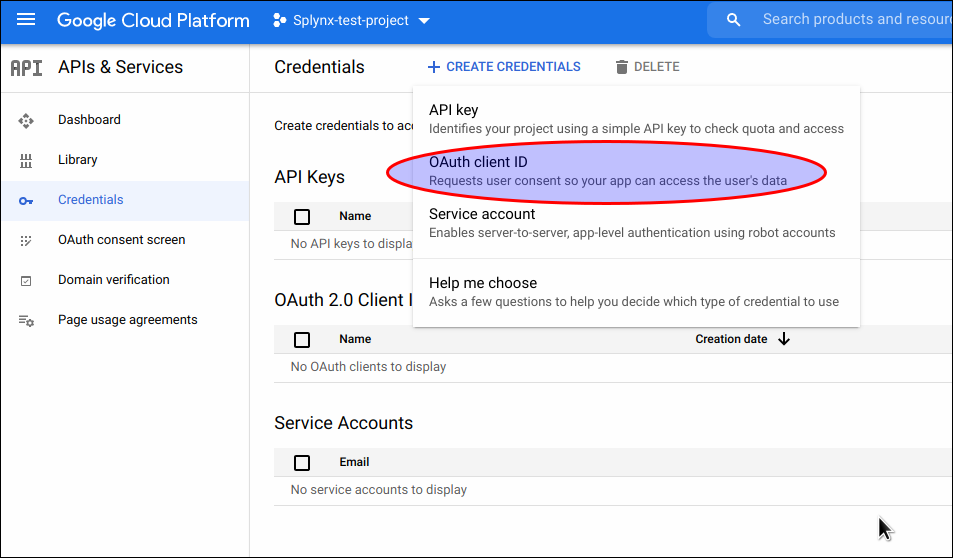Click the Domain verification icon

click(26, 281)
